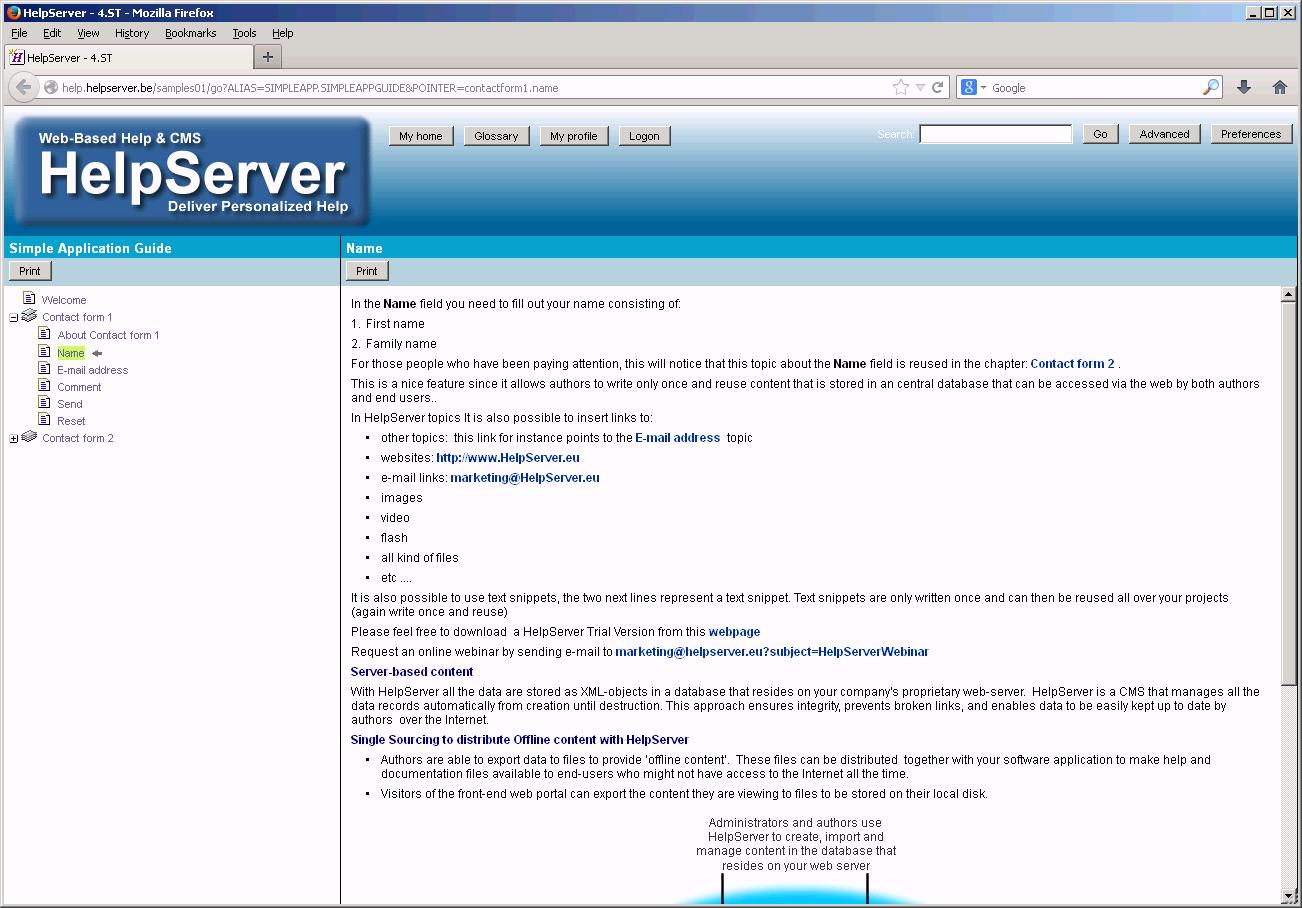
Task: Click the book icon beside Contact form 1
Action: [x=28, y=317]
